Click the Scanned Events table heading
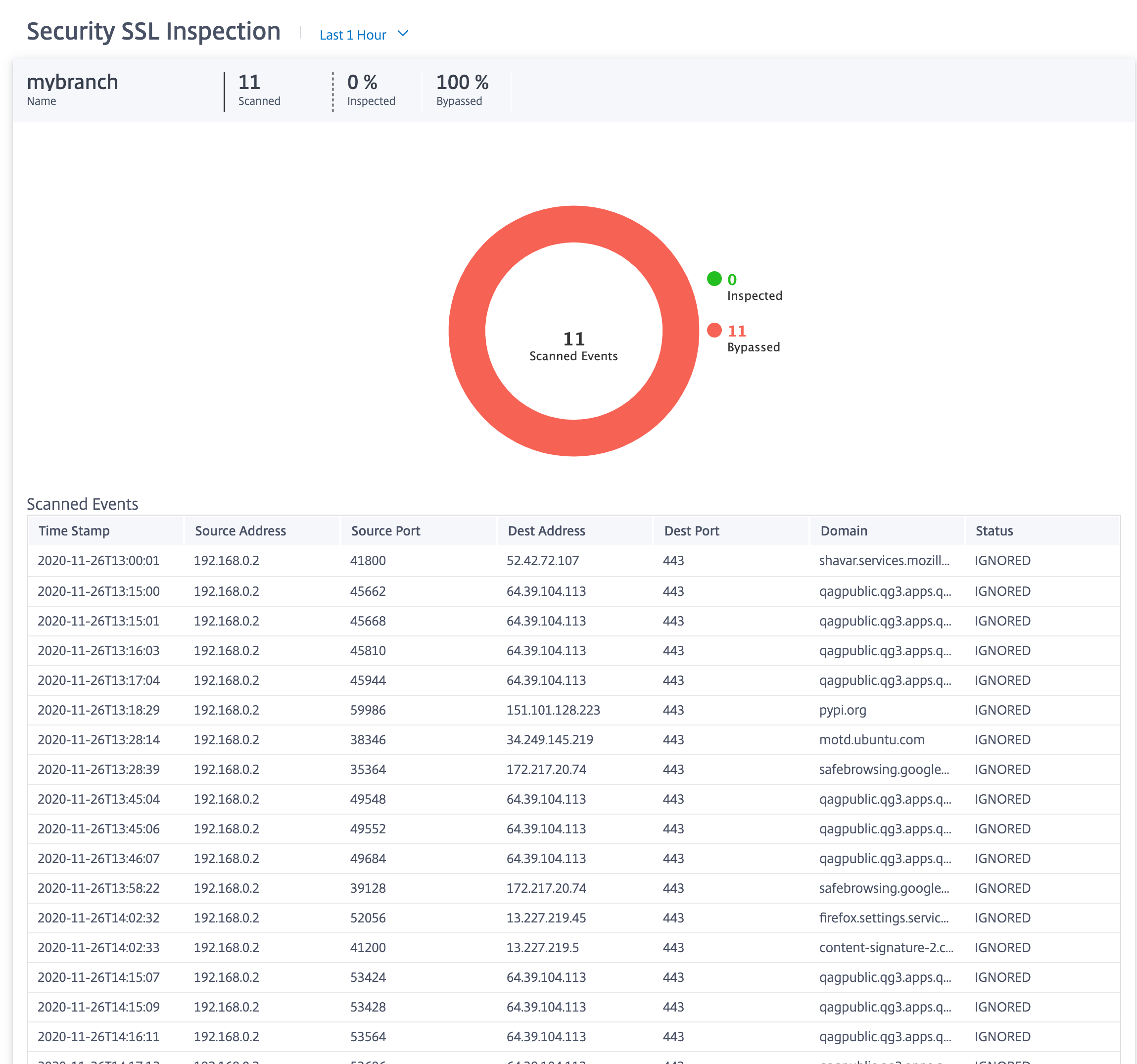The height and width of the screenshot is (1064, 1137). [82, 505]
